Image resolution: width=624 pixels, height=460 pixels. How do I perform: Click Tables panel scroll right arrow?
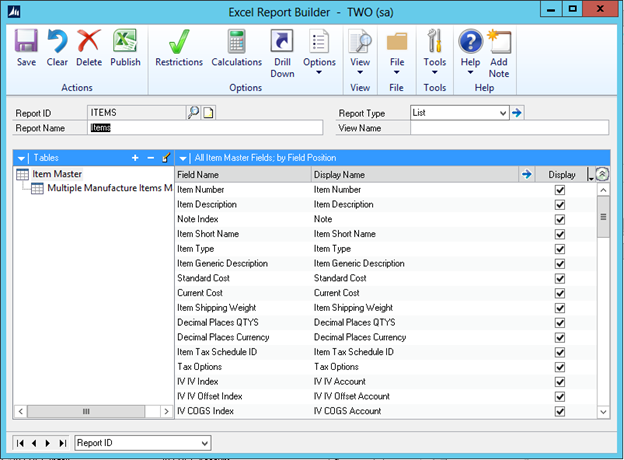166,411
